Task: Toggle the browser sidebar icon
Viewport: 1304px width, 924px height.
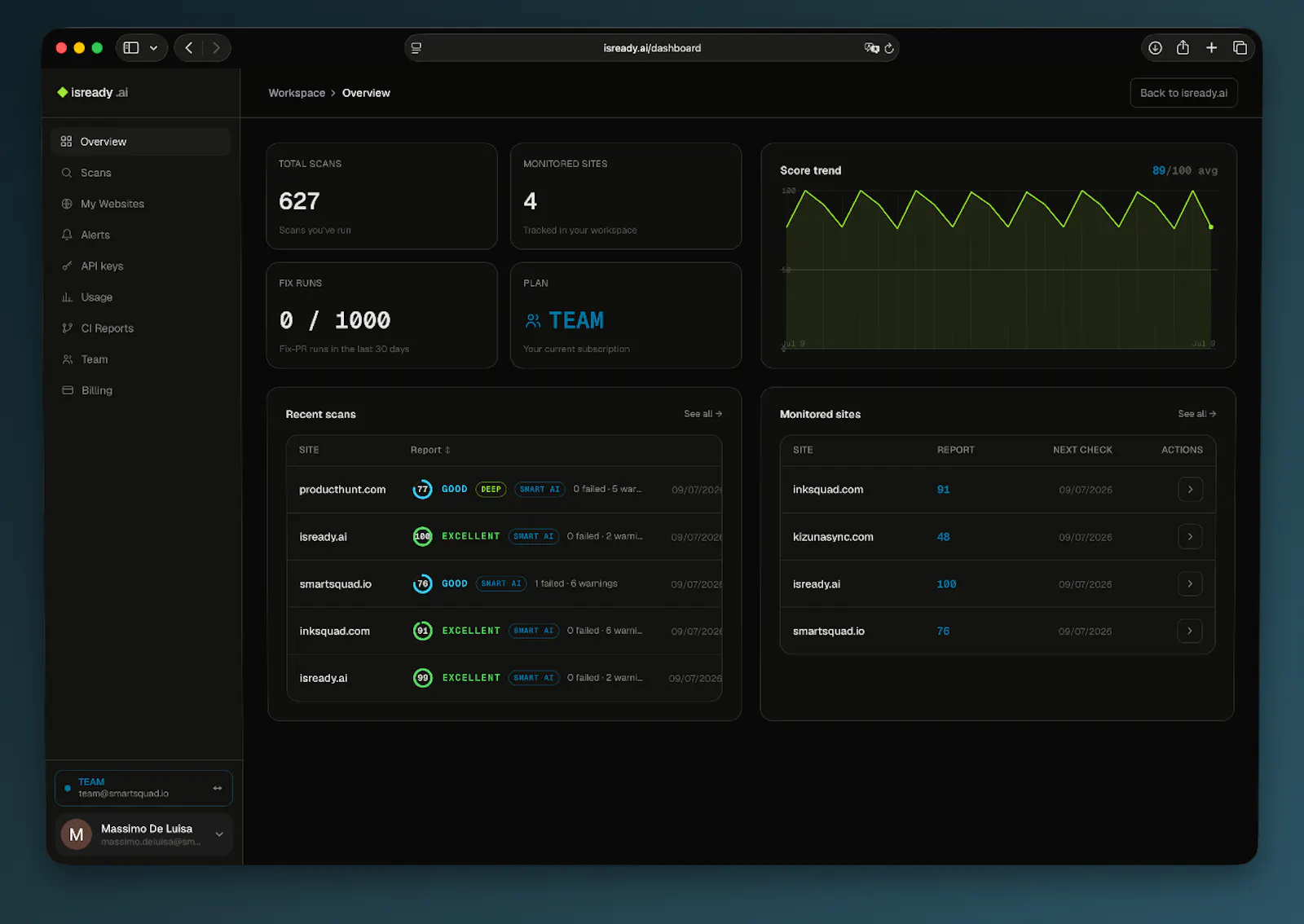Action: pos(131,48)
